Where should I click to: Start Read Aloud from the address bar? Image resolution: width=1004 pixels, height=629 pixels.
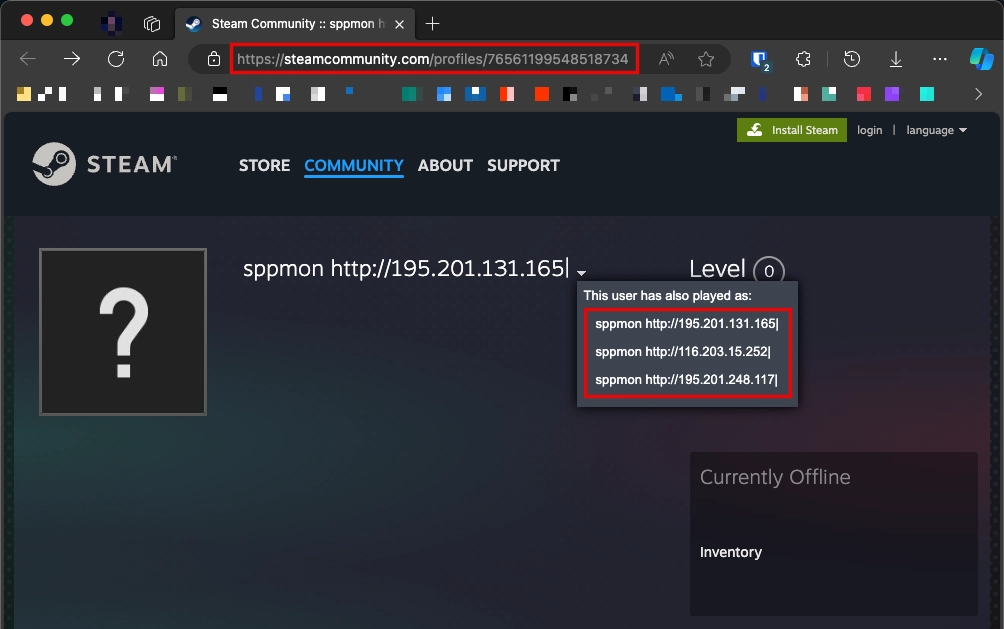pyautogui.click(x=665, y=59)
